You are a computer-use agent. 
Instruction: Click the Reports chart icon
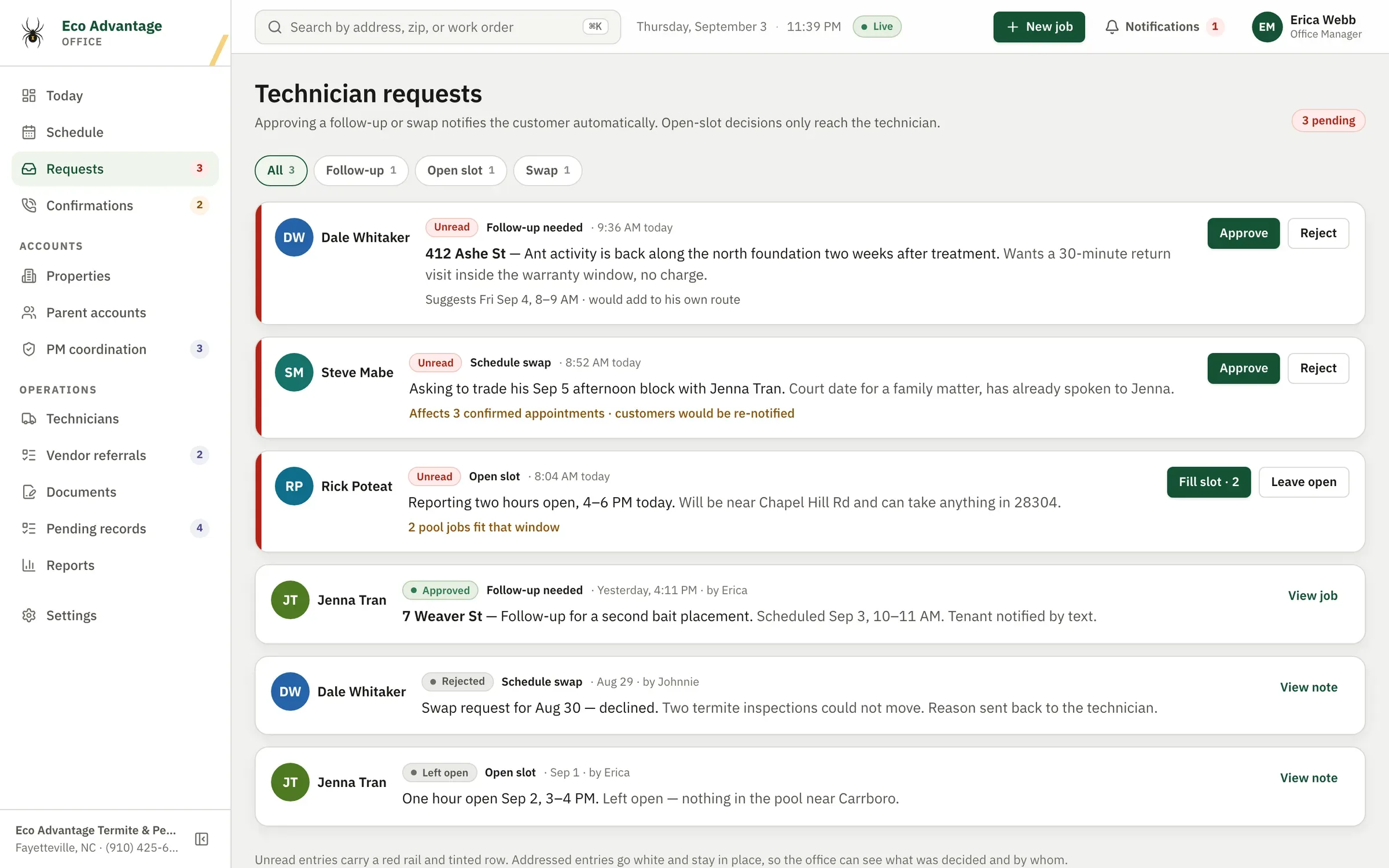pos(29,565)
